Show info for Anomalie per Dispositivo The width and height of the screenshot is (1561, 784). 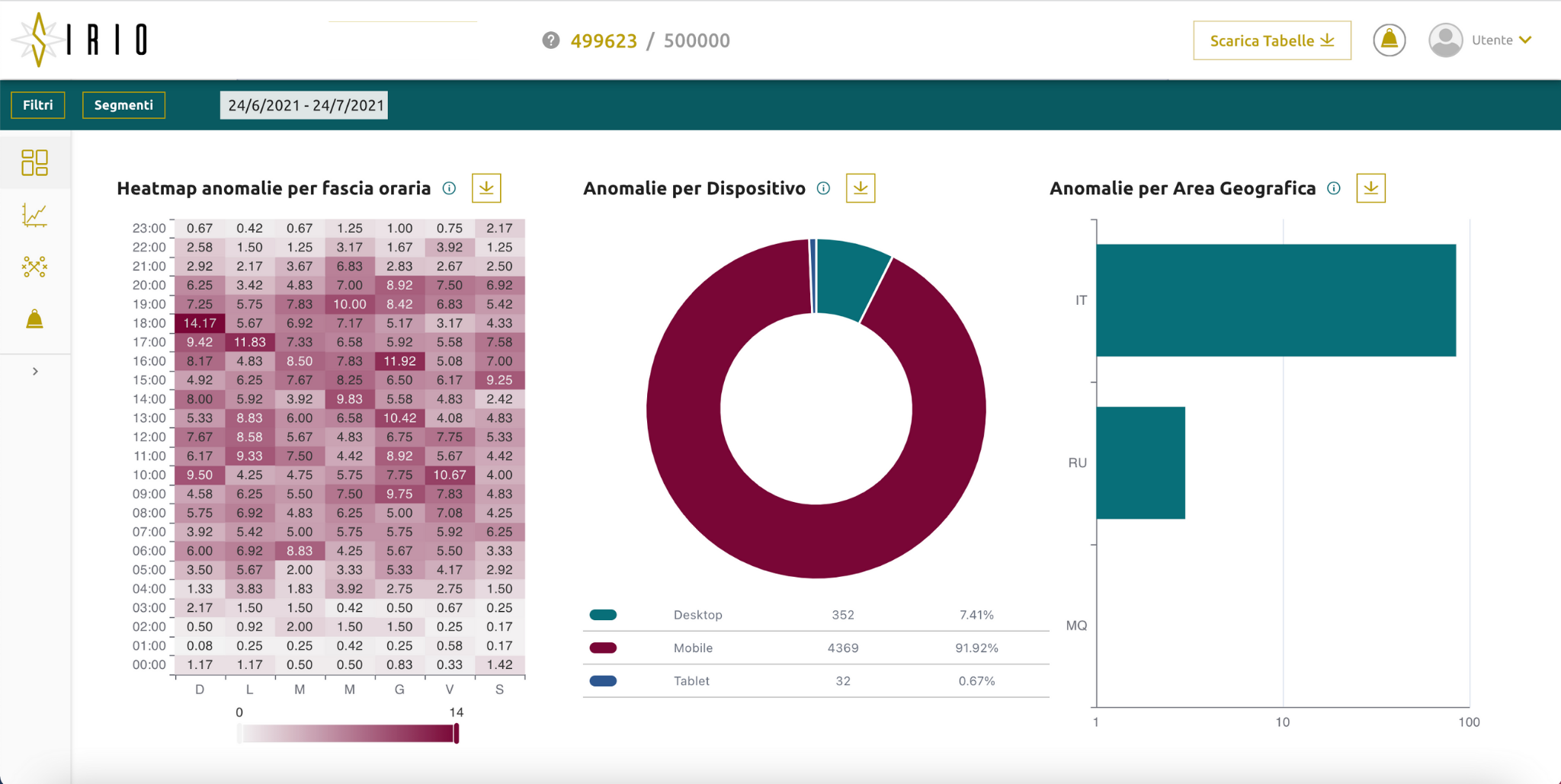tap(823, 188)
